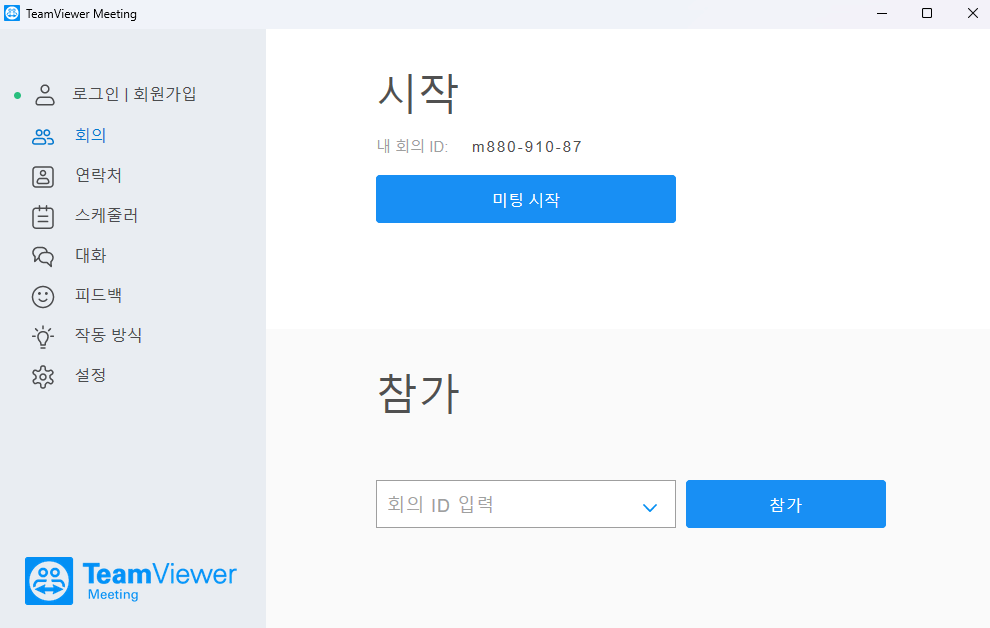The image size is (990, 628).
Task: Open the 연락처 (Contacts) icon
Action: 43,175
